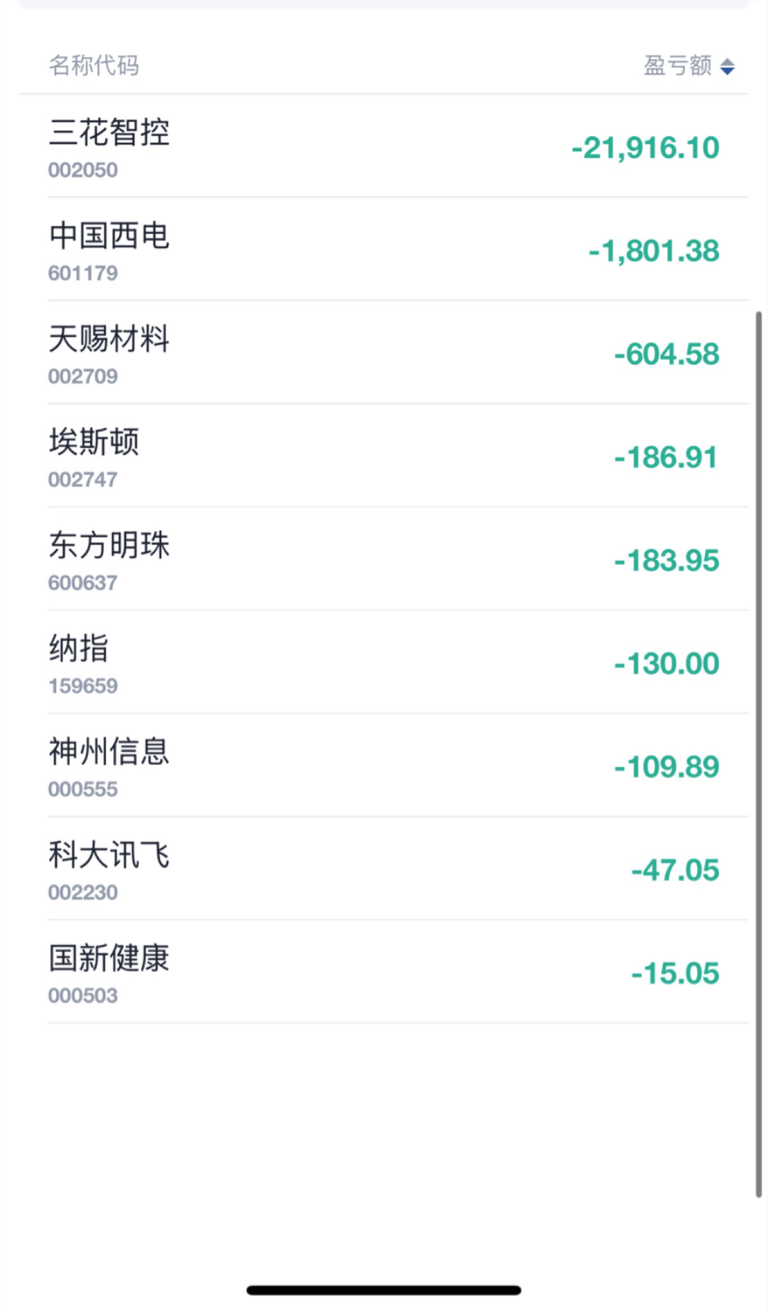The height and width of the screenshot is (1310, 768).
Task: Tap the -1,801.38 loss value
Action: pyautogui.click(x=653, y=251)
